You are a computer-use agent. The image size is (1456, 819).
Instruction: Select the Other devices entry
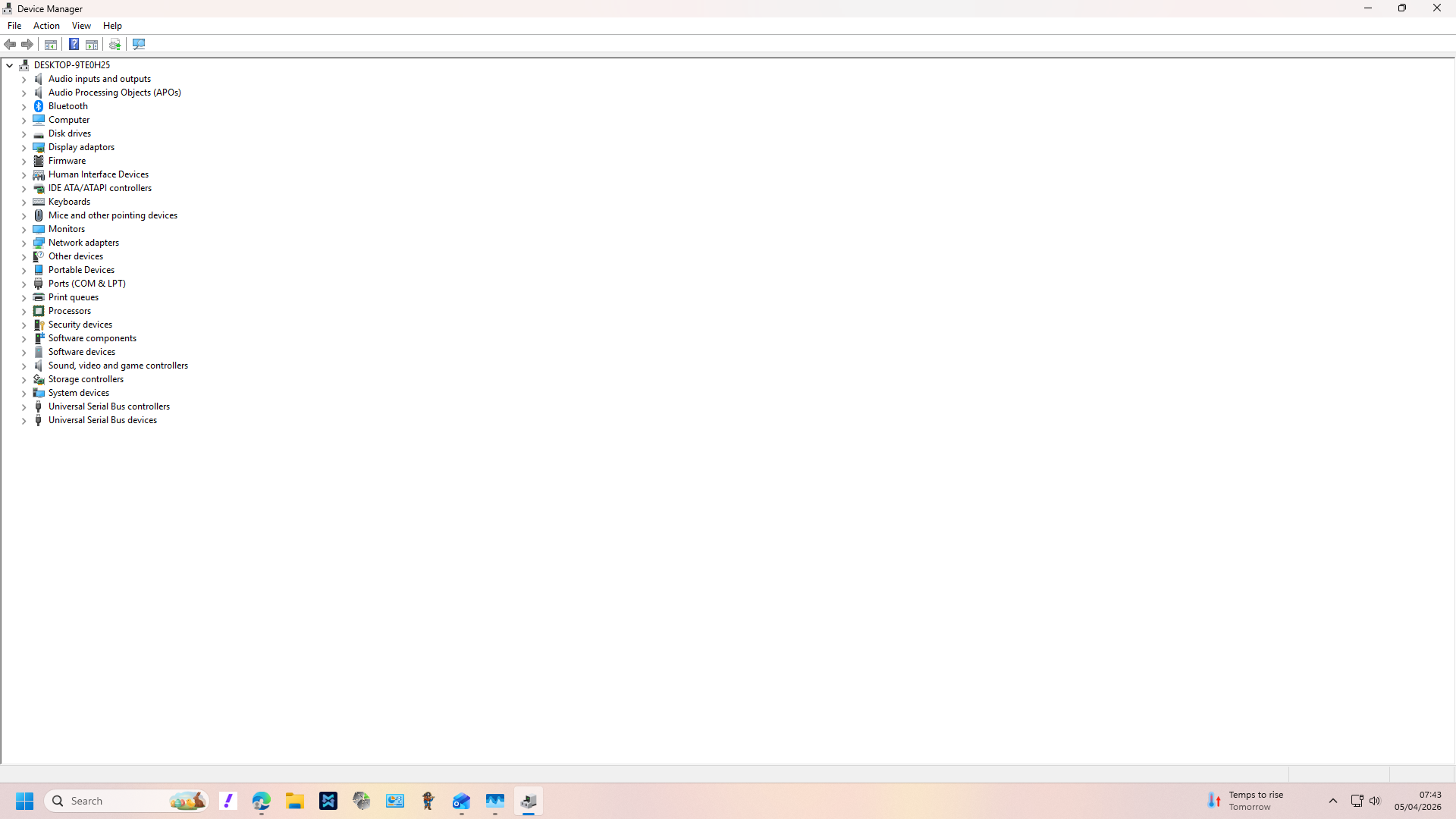pos(75,256)
